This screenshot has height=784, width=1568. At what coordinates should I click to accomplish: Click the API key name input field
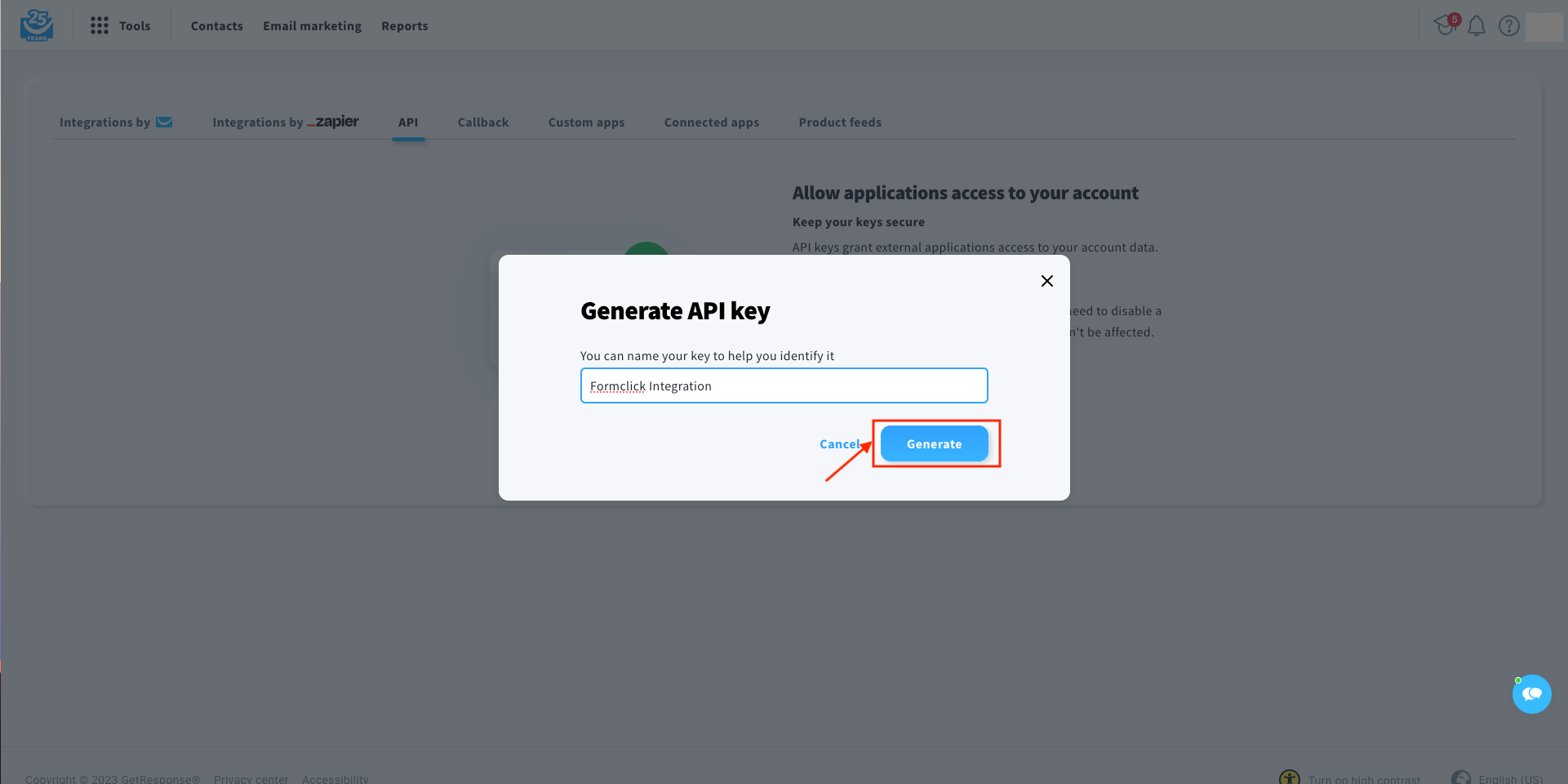point(784,385)
